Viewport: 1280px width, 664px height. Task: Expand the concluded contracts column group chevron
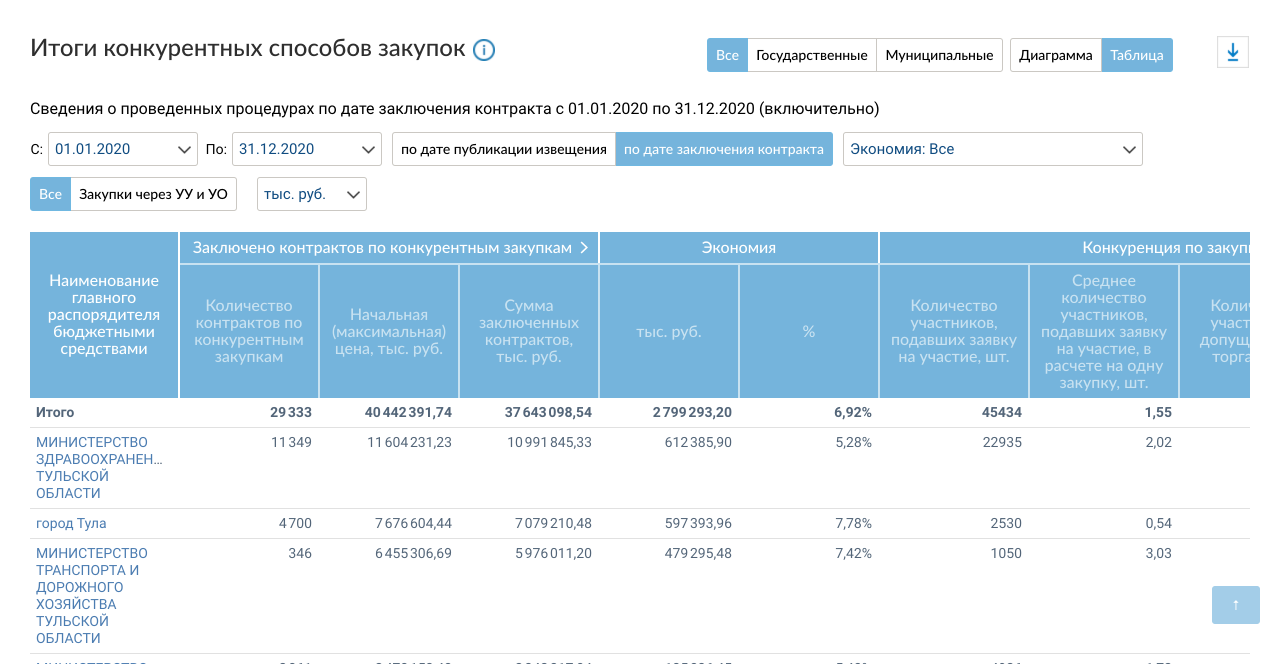584,248
